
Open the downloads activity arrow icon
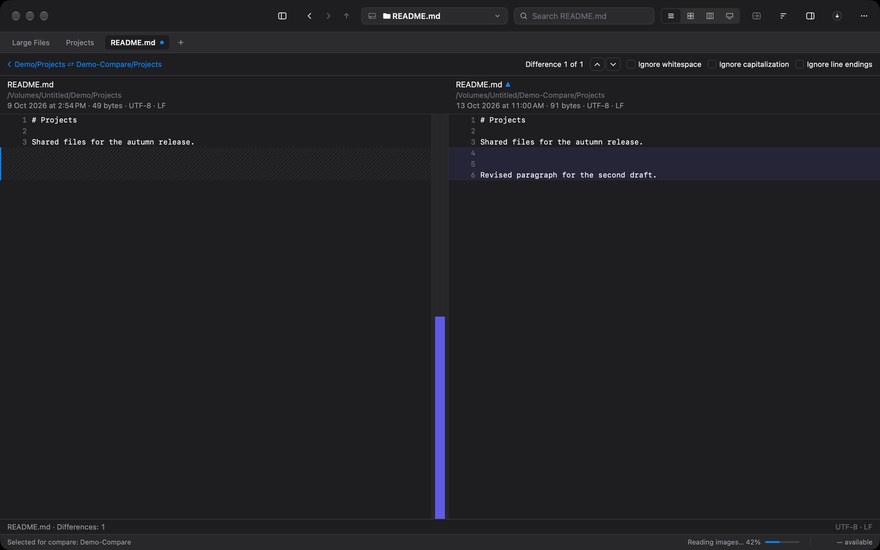point(837,16)
